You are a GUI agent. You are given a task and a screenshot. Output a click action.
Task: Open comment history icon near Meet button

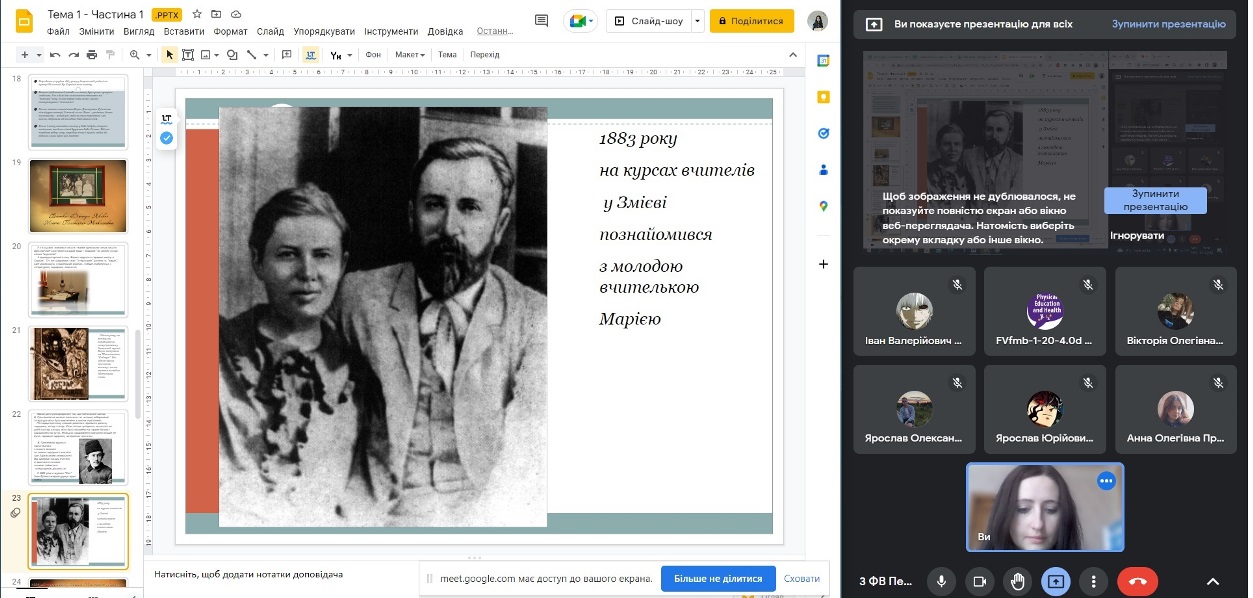[541, 20]
